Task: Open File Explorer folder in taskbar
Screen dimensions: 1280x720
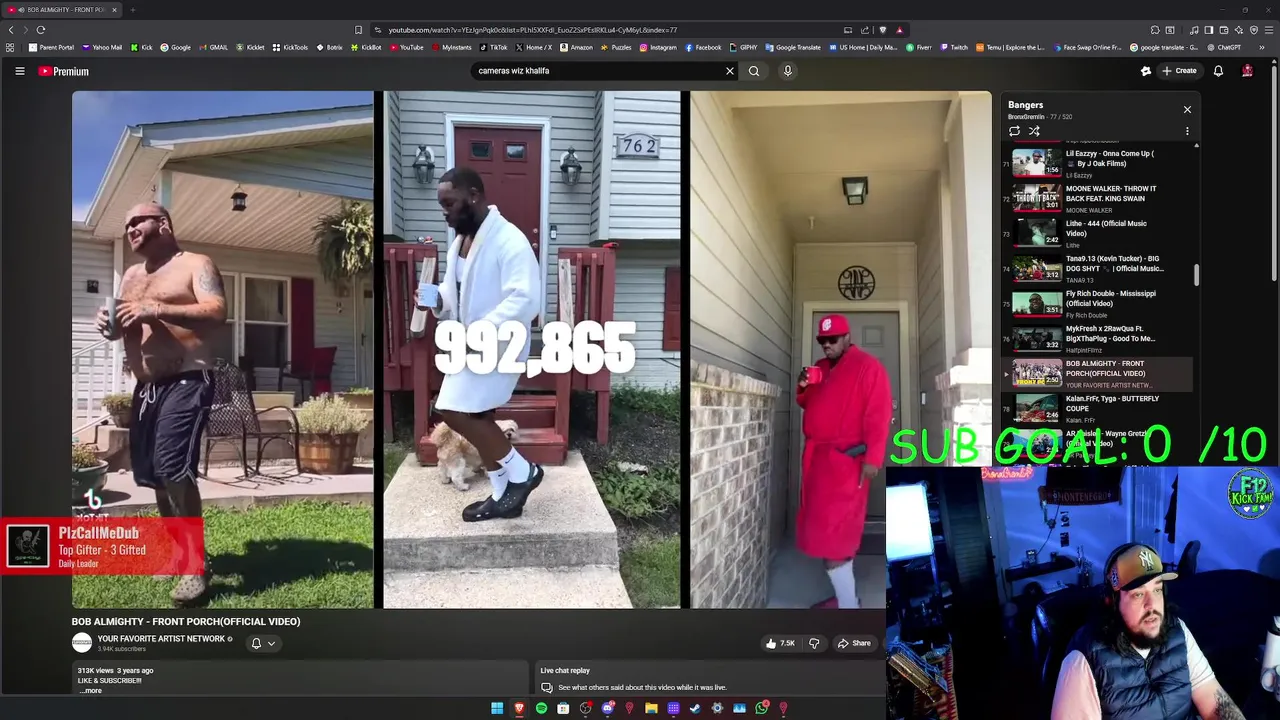Action: [651, 708]
